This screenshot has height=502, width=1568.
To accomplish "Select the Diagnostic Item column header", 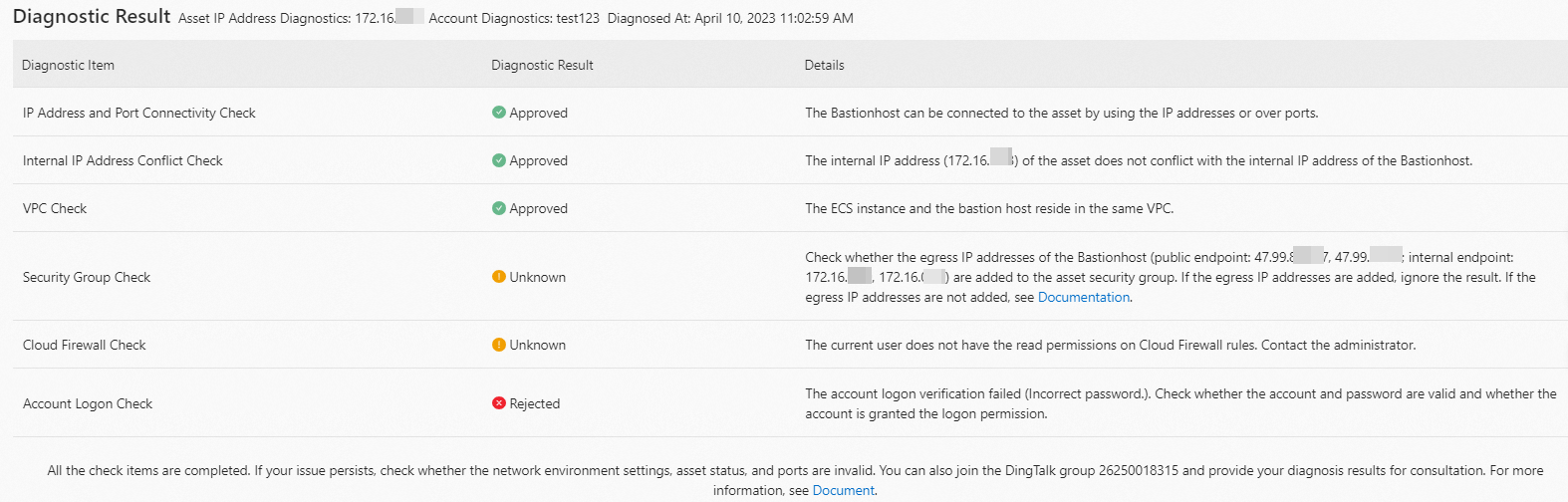I will click(68, 65).
